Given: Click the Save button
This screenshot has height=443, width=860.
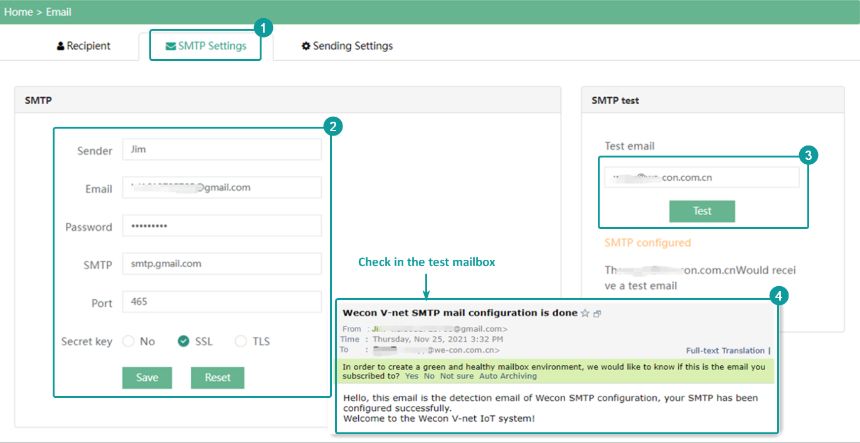Looking at the screenshot, I should (x=147, y=378).
